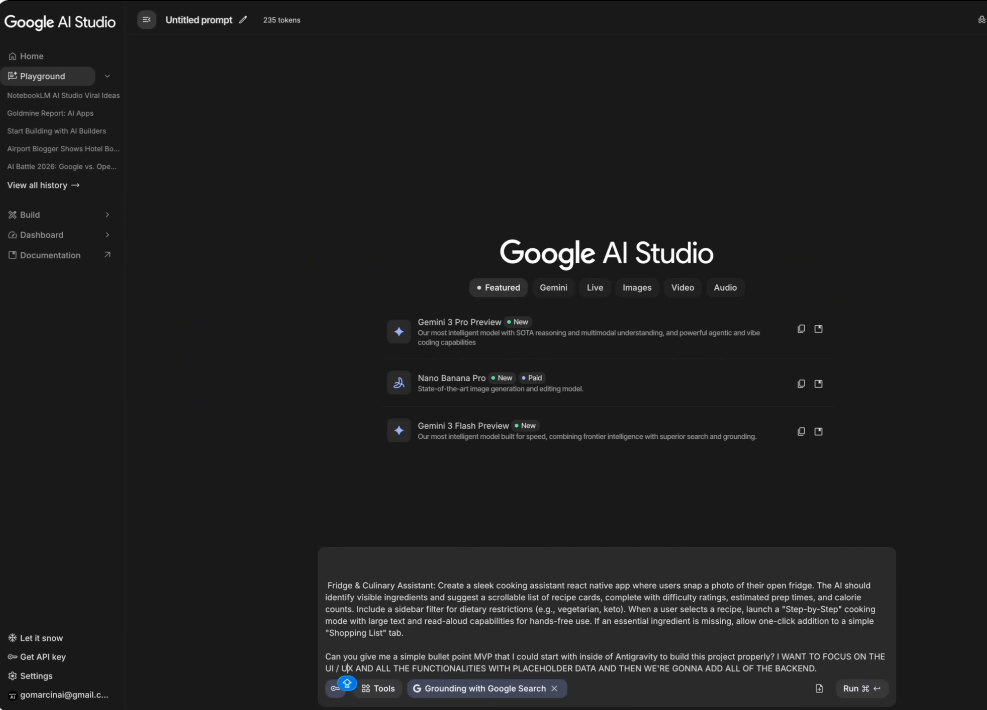Open Start Building with AI Builders history
Viewport: 987px width, 710px height.
[57, 131]
